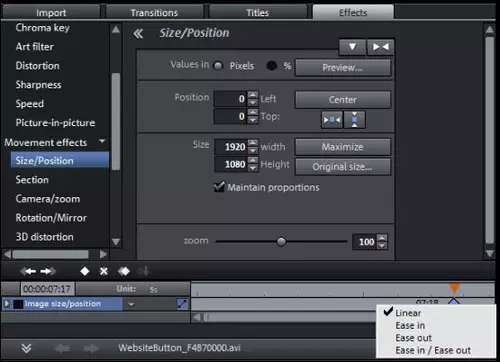This screenshot has width=500, height=362.
Task: Open the down-triangle preset menu above the panel
Action: [x=352, y=47]
